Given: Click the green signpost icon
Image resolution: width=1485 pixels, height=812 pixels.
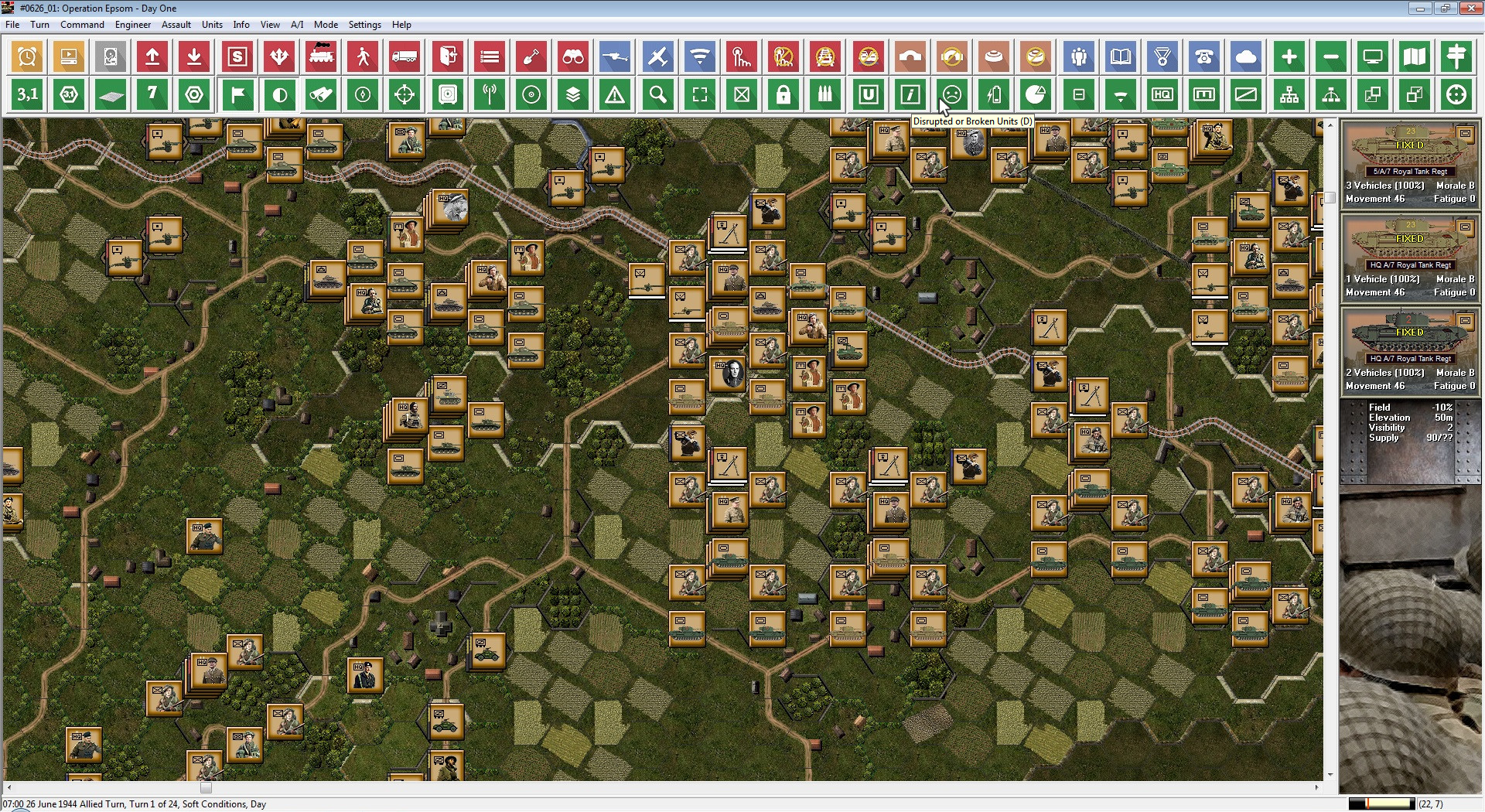Looking at the screenshot, I should [x=1456, y=56].
